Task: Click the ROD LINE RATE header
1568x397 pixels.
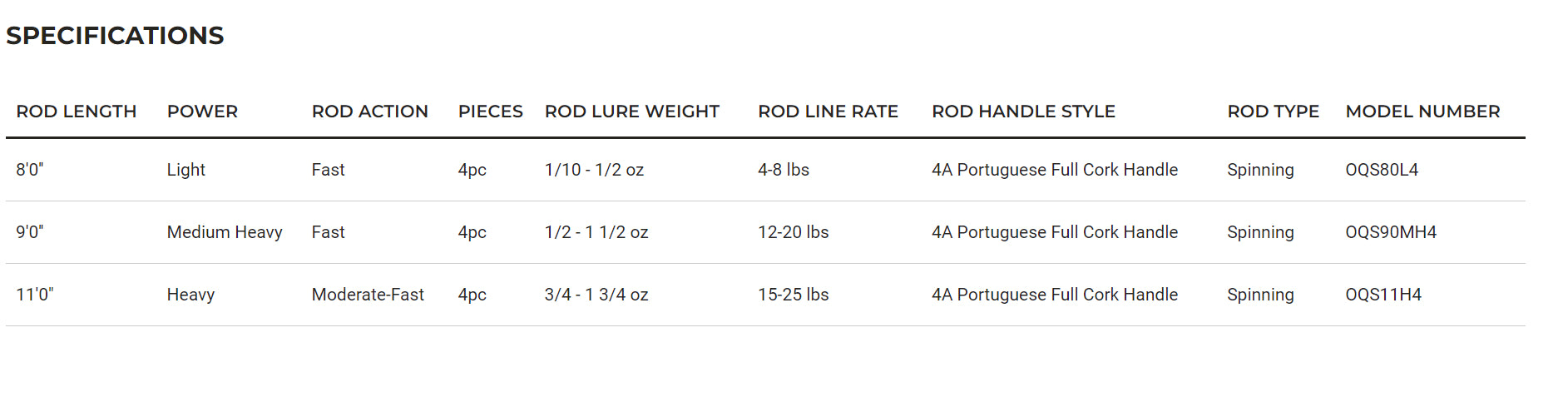Action: tap(828, 112)
